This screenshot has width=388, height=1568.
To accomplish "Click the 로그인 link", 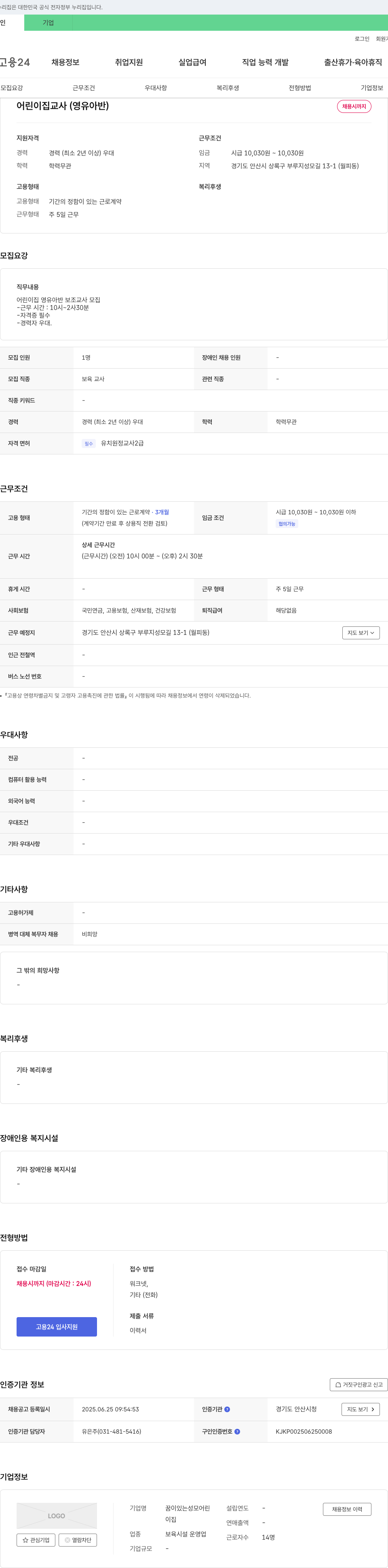I will 362,38.
